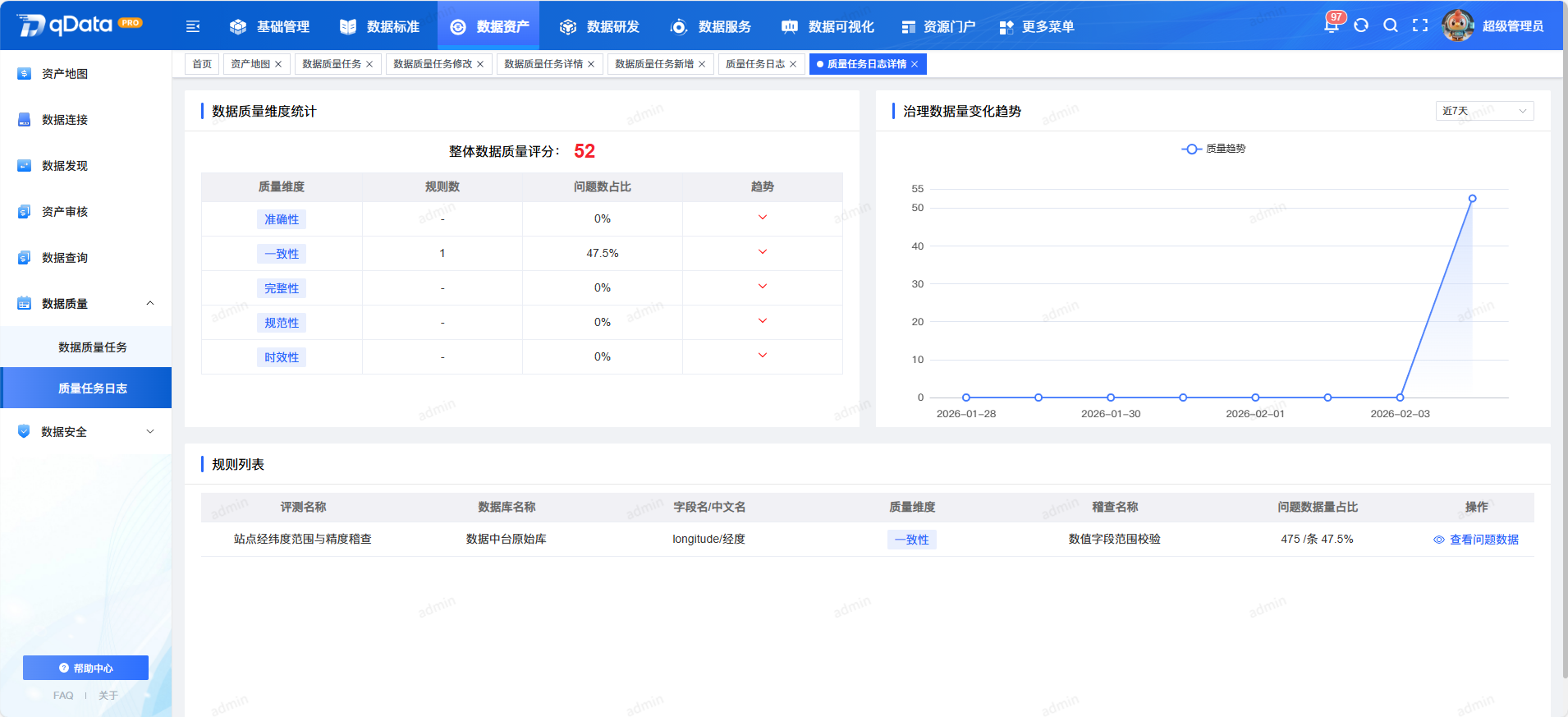The image size is (1568, 717).
Task: Click the 数据安全 shield icon
Action: click(x=24, y=431)
